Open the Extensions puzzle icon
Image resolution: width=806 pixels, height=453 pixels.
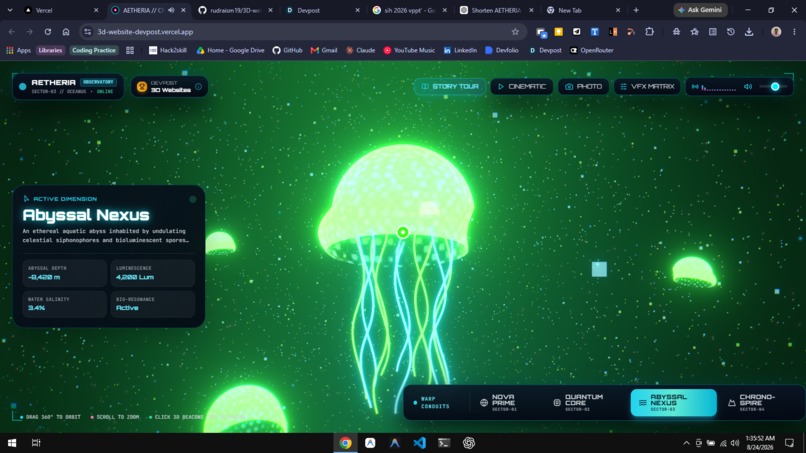[650, 32]
